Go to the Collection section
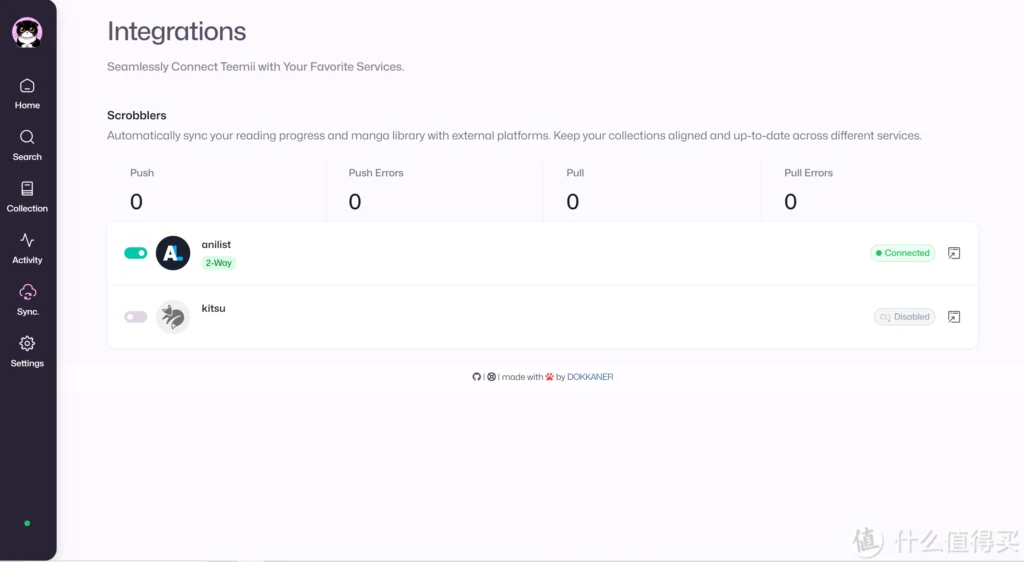This screenshot has width=1024, height=562. 27,197
